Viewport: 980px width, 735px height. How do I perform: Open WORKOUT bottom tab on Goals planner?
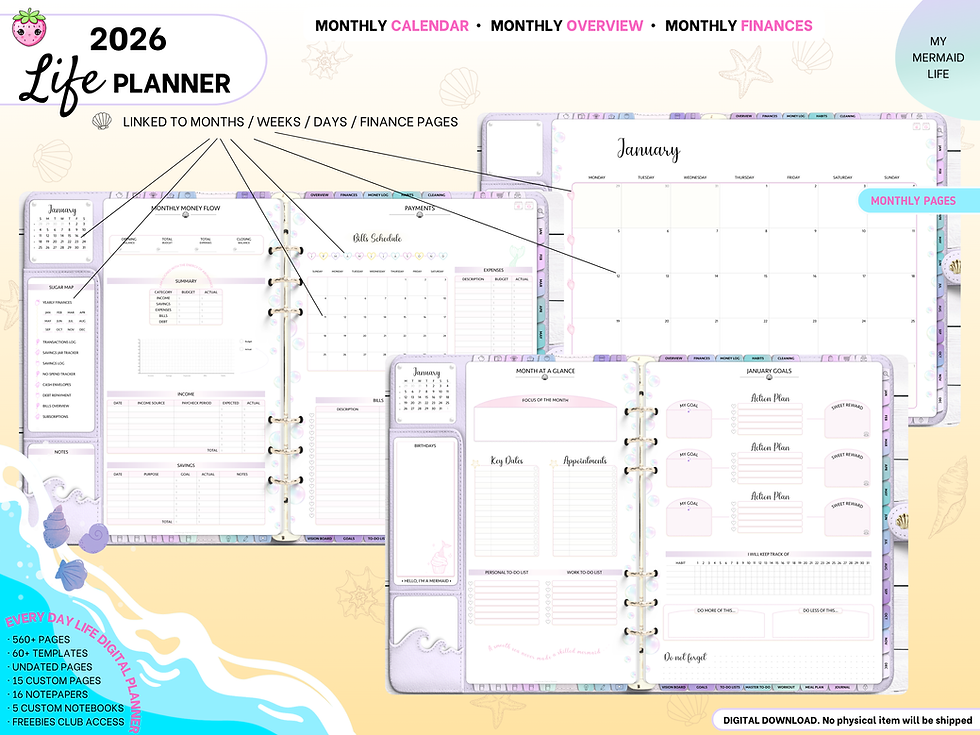[786, 688]
